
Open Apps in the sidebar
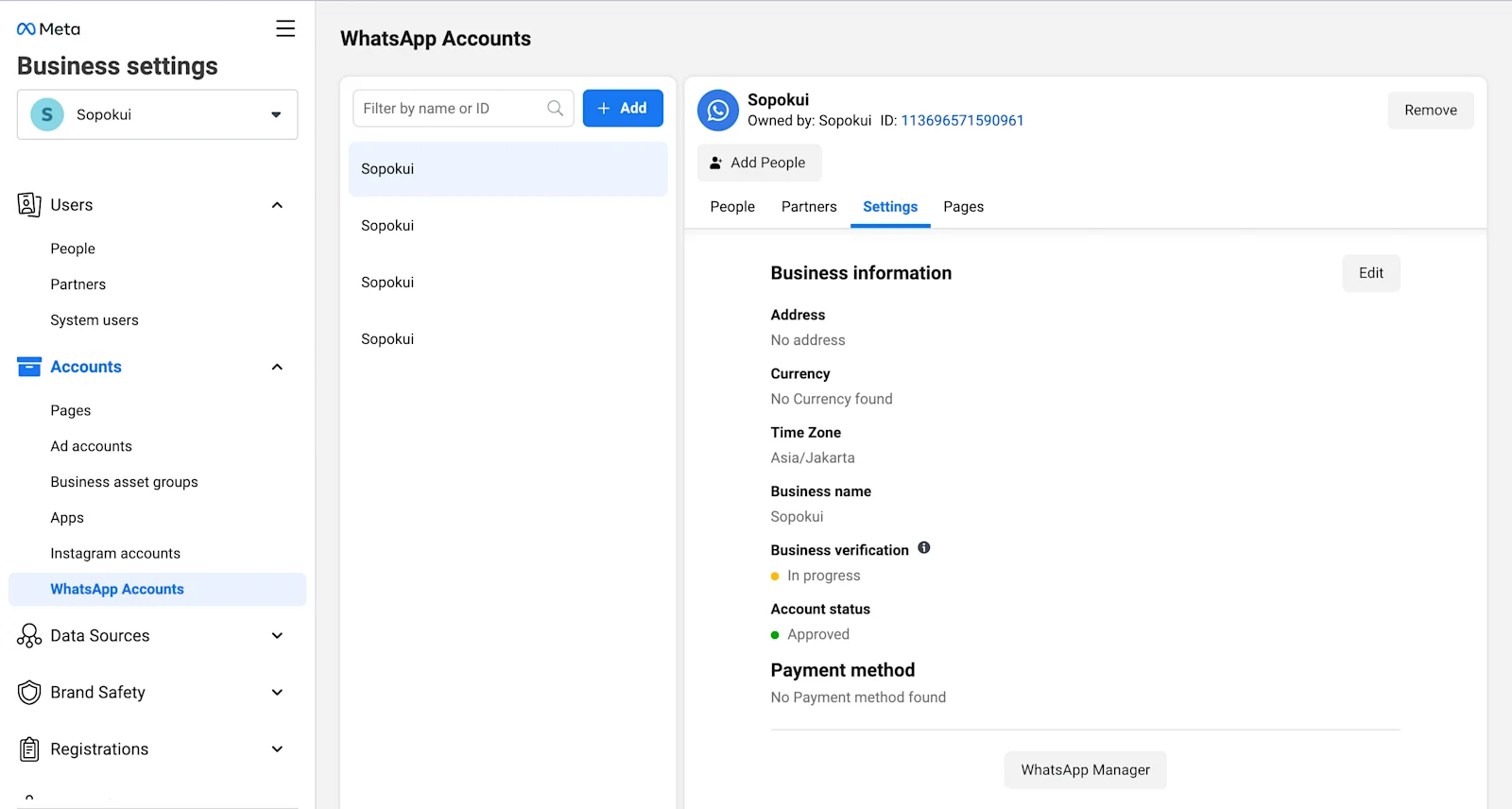(67, 518)
